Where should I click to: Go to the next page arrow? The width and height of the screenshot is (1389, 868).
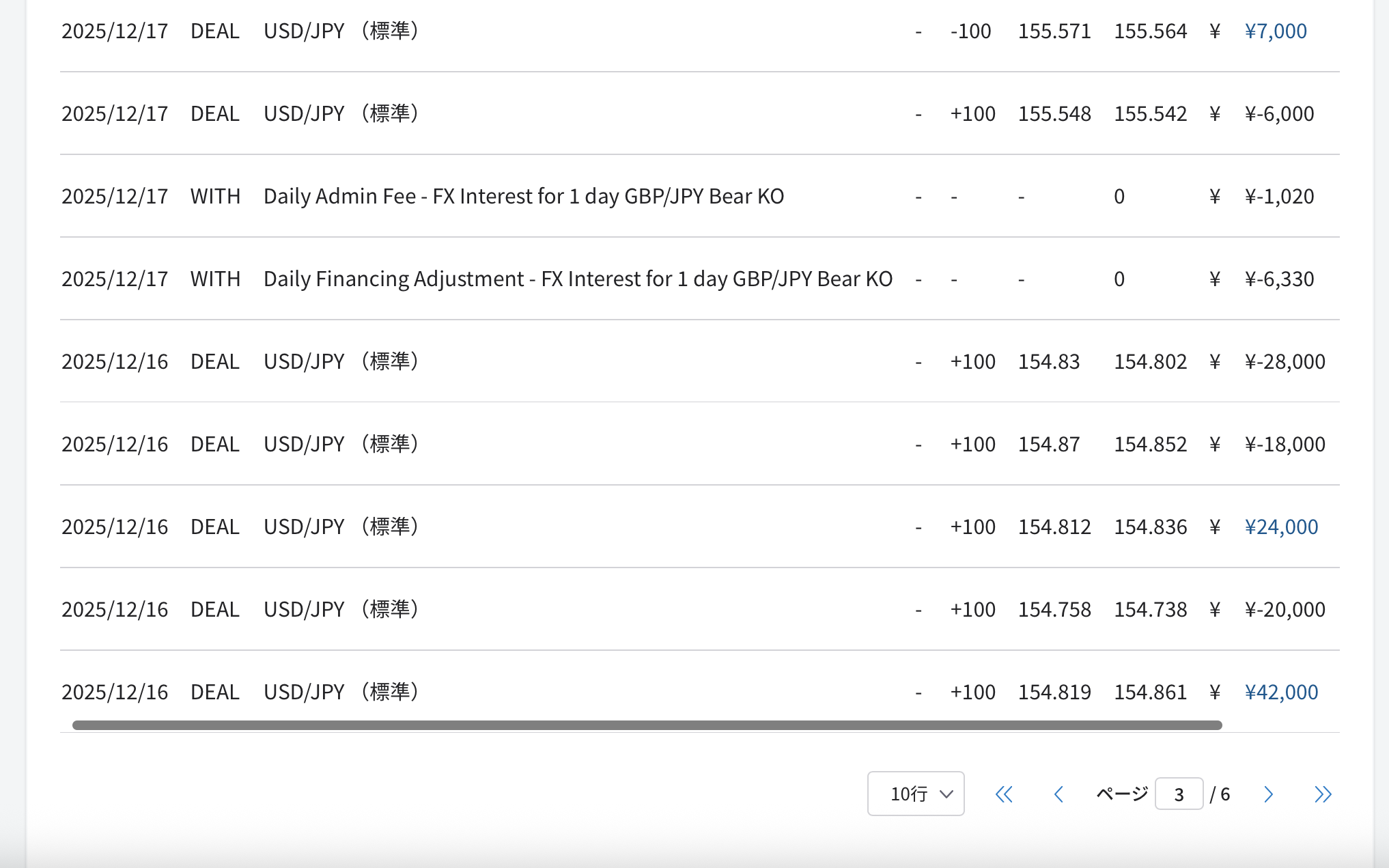pos(1268,794)
